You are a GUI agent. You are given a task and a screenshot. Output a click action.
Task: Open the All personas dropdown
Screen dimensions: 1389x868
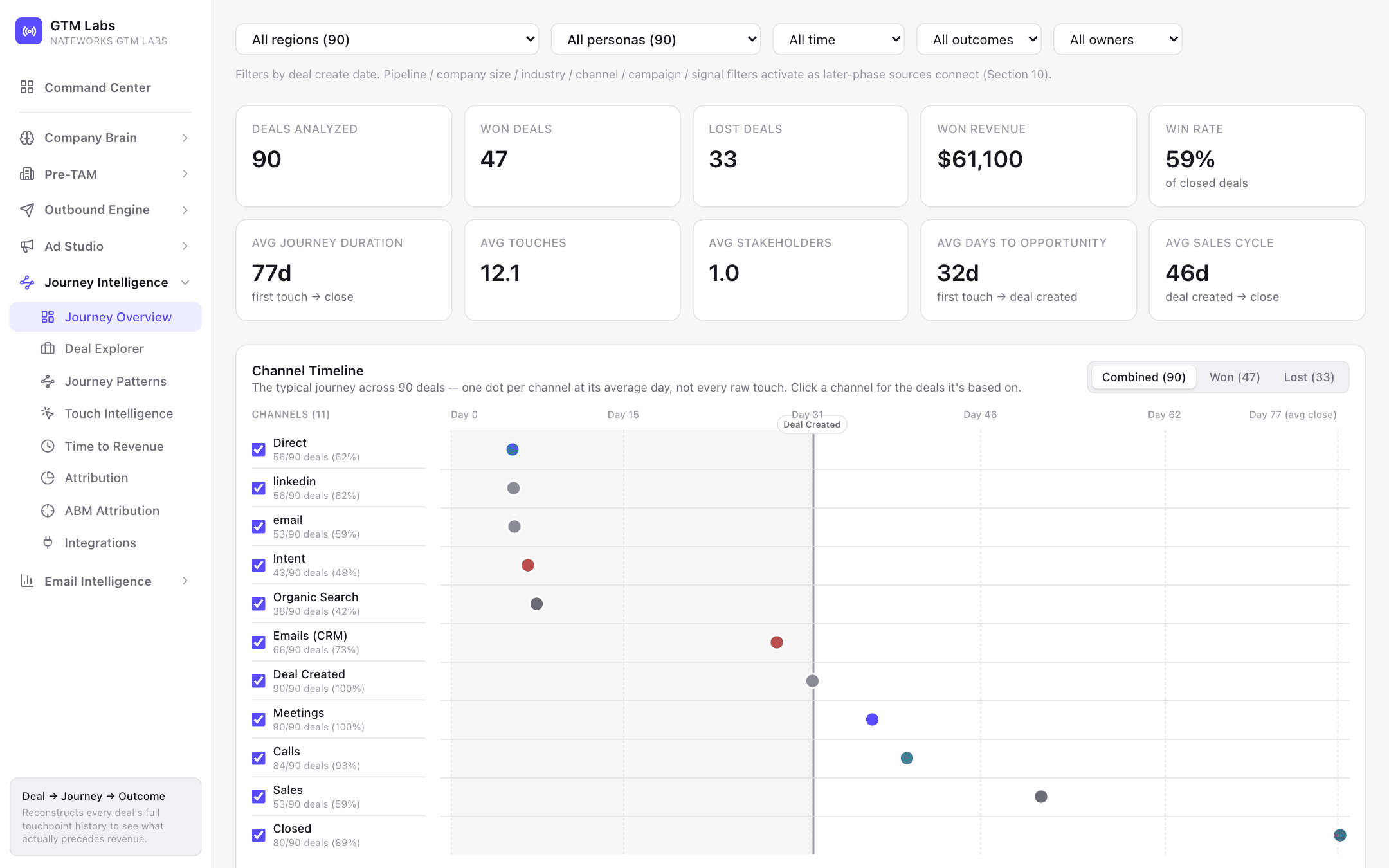pyautogui.click(x=656, y=39)
